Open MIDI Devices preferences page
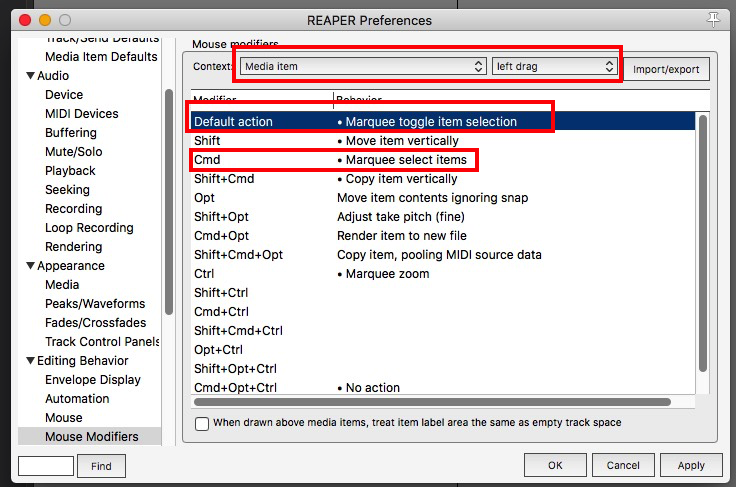The image size is (736, 487). 82,114
